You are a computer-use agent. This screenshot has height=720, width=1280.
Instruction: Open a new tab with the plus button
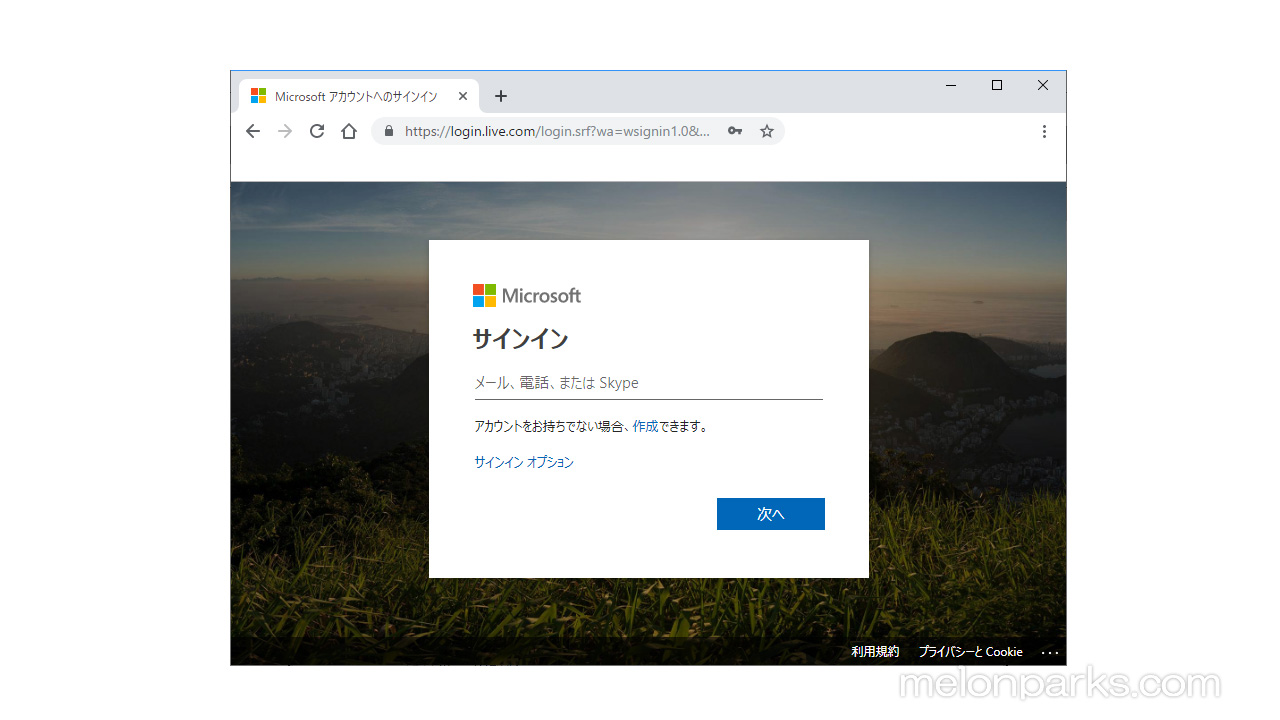click(x=501, y=96)
